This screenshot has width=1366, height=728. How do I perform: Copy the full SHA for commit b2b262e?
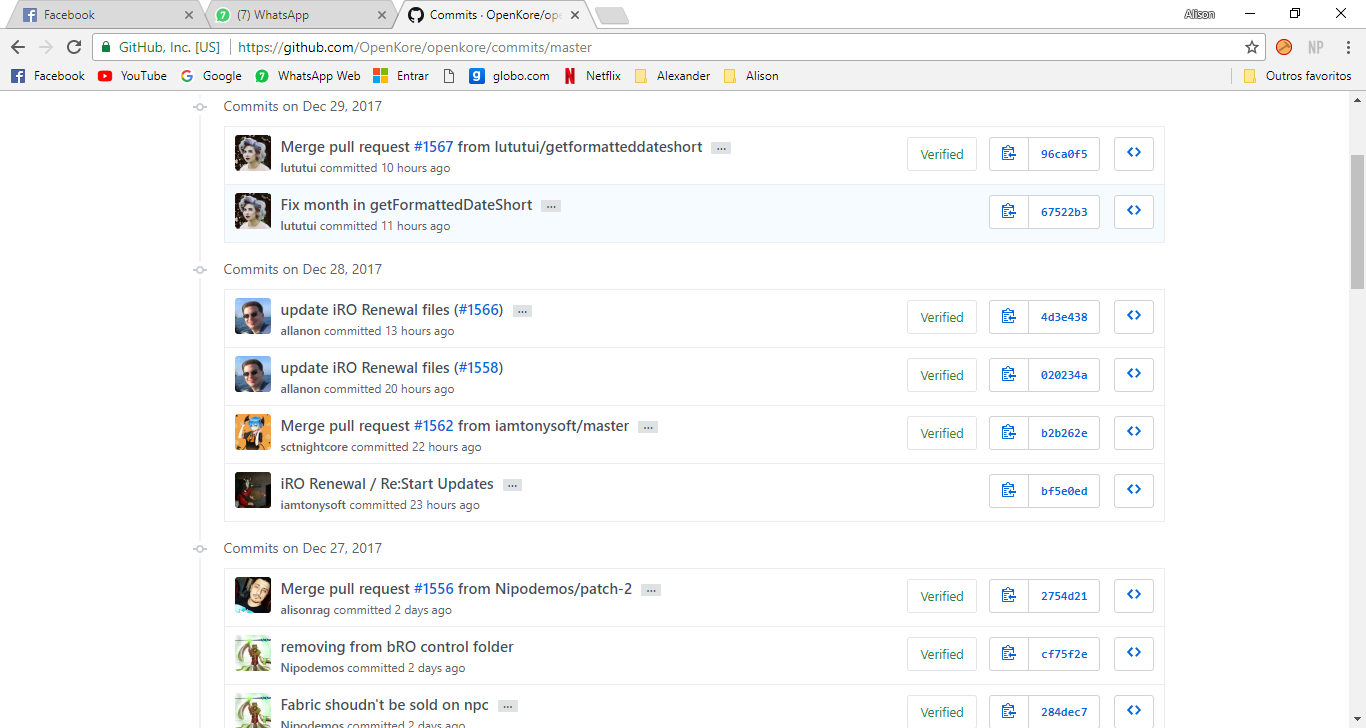tap(1009, 433)
